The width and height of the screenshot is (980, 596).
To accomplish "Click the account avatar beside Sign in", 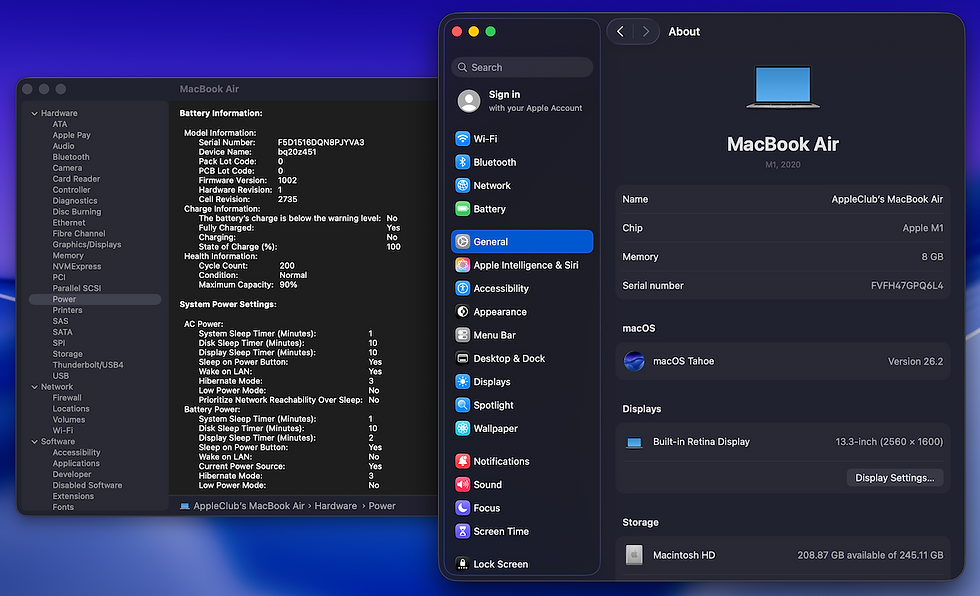I will click(469, 101).
